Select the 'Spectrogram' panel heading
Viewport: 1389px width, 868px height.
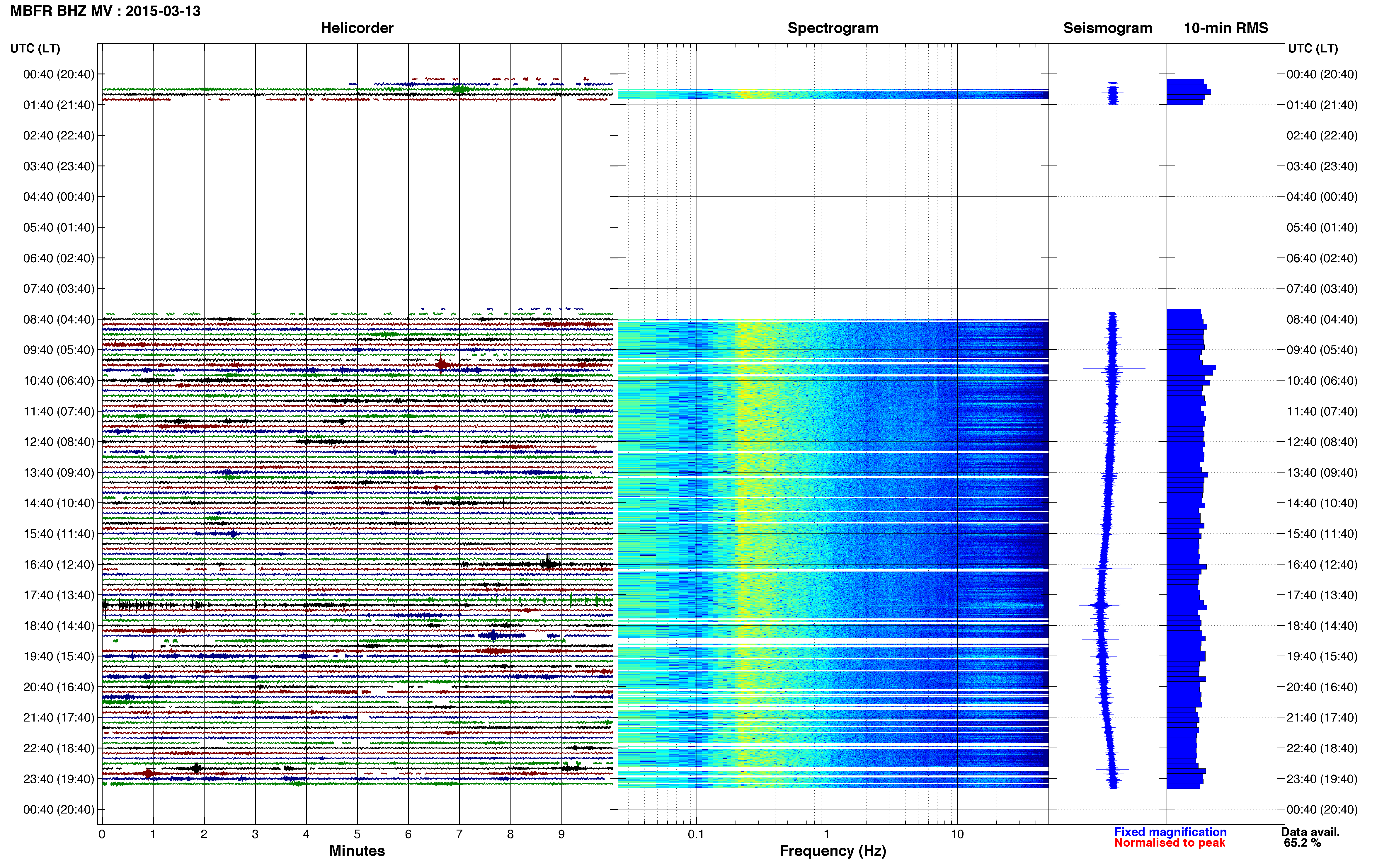[x=833, y=28]
